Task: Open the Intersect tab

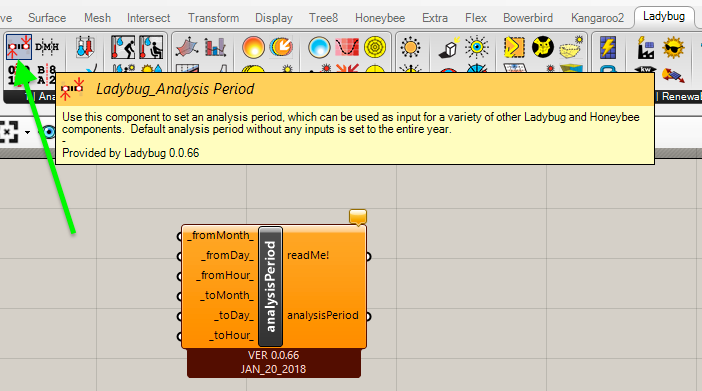Action: (149, 18)
